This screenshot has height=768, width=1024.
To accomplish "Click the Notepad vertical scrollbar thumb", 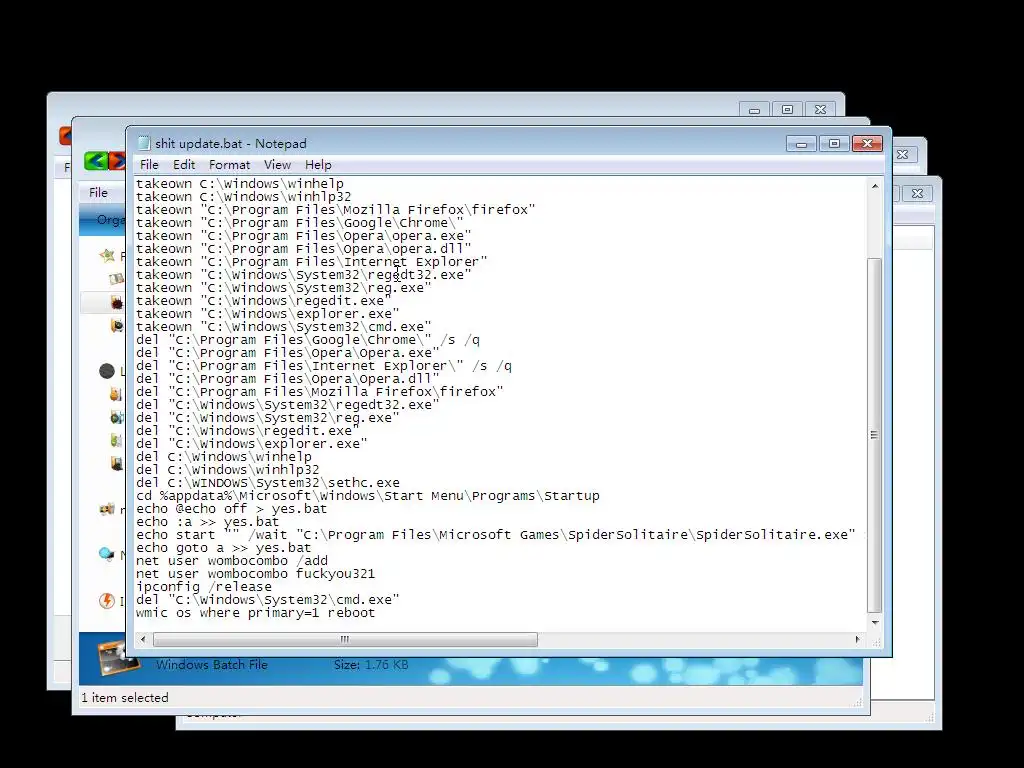I will [875, 435].
